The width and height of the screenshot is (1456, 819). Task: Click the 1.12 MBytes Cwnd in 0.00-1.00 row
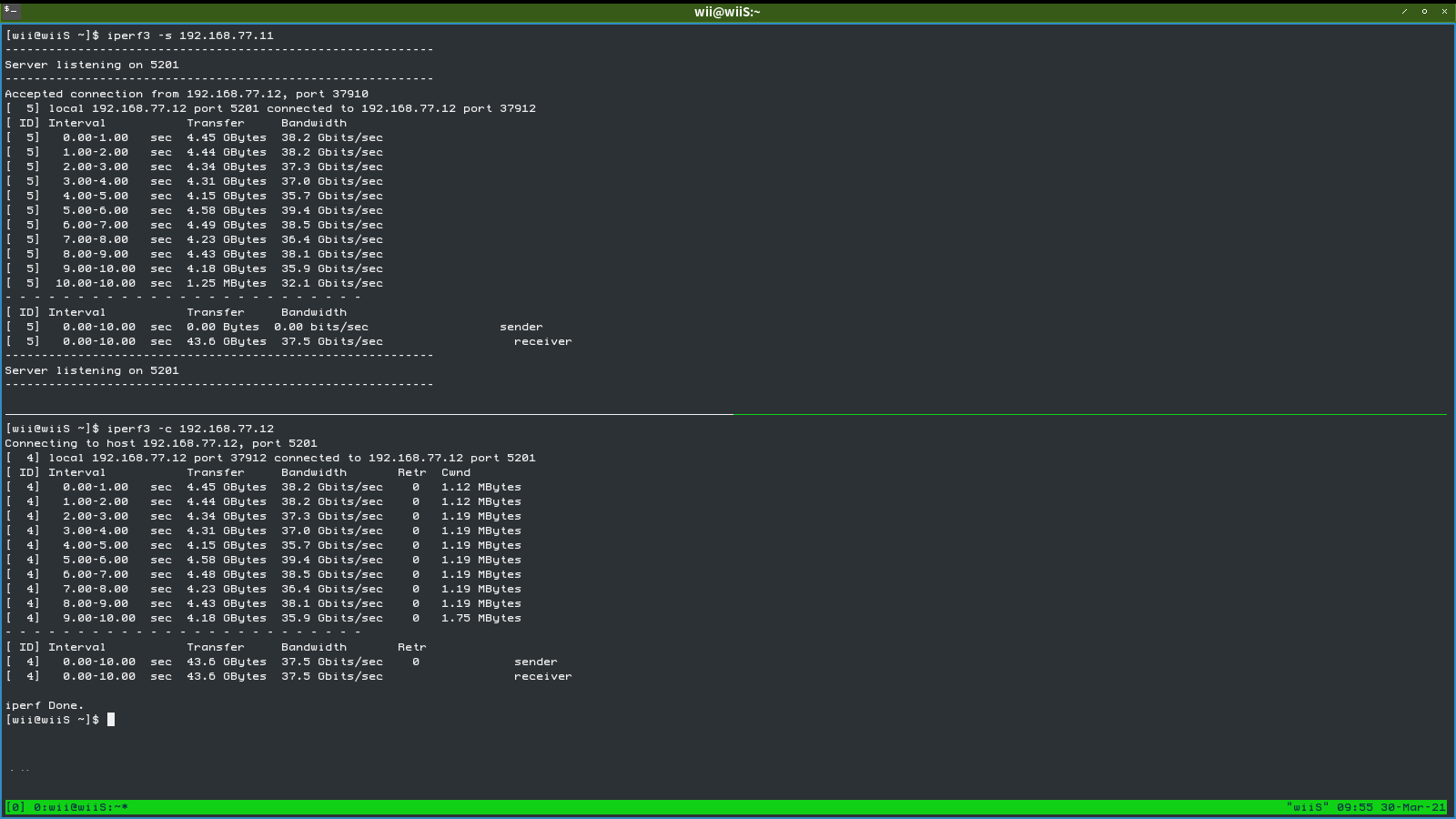point(481,487)
